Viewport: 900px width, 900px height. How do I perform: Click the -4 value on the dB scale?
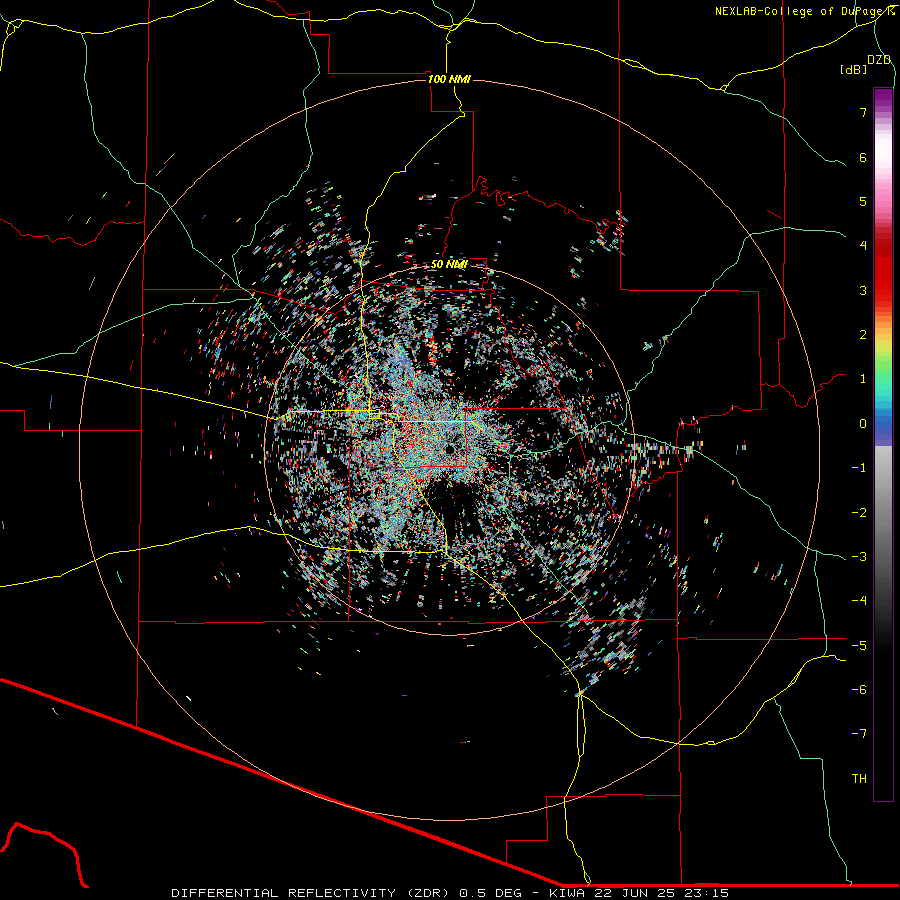pyautogui.click(x=859, y=601)
